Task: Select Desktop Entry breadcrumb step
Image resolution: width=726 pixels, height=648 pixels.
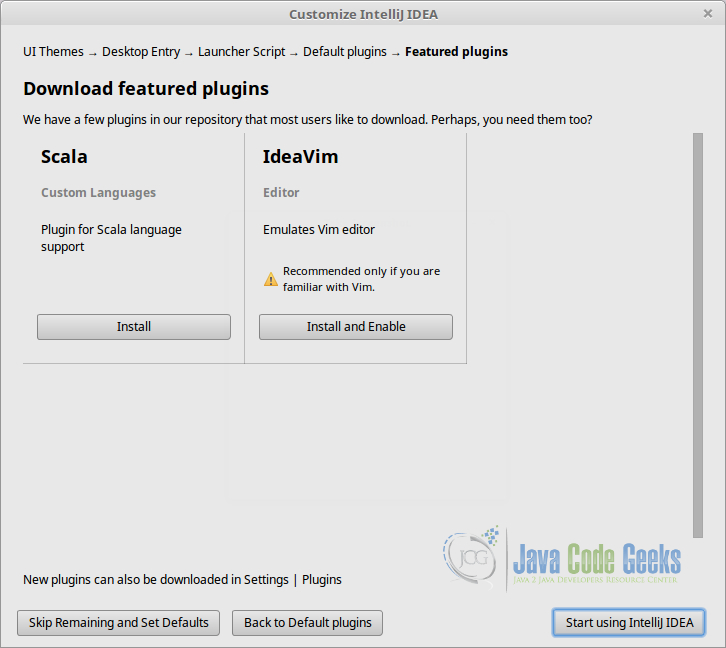Action: [141, 52]
